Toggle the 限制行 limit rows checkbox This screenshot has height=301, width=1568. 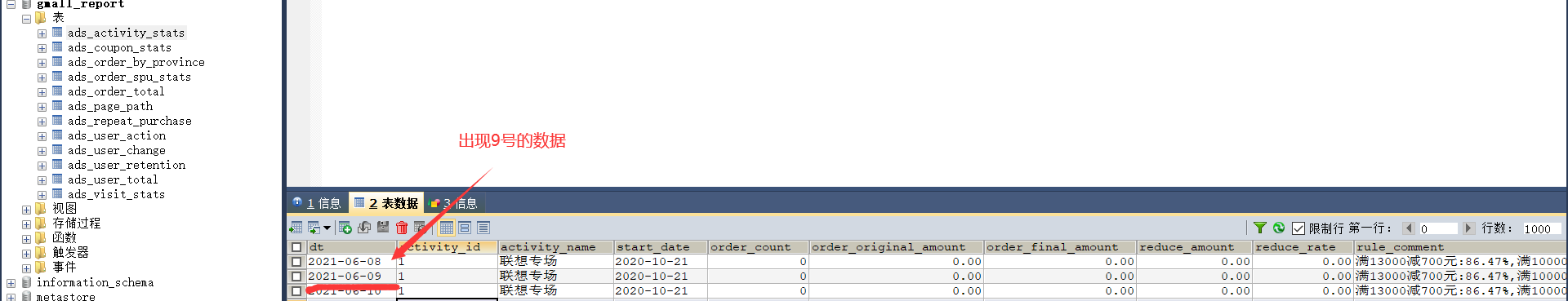tap(1298, 228)
